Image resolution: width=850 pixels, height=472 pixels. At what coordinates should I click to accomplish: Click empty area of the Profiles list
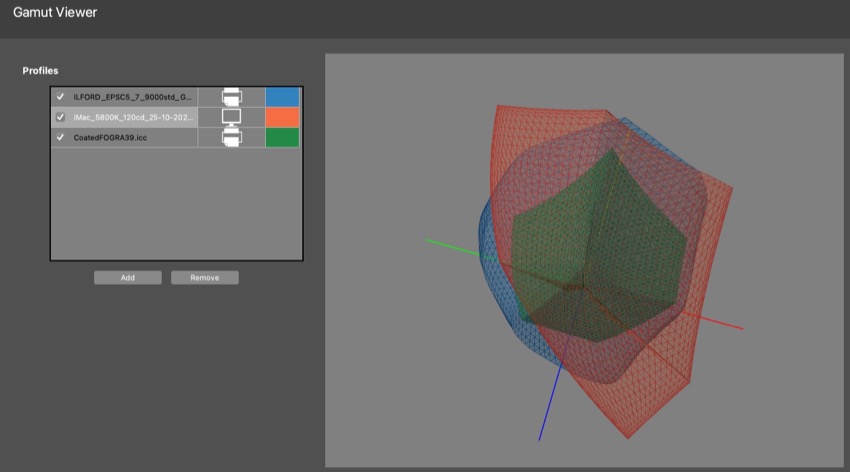point(176,205)
